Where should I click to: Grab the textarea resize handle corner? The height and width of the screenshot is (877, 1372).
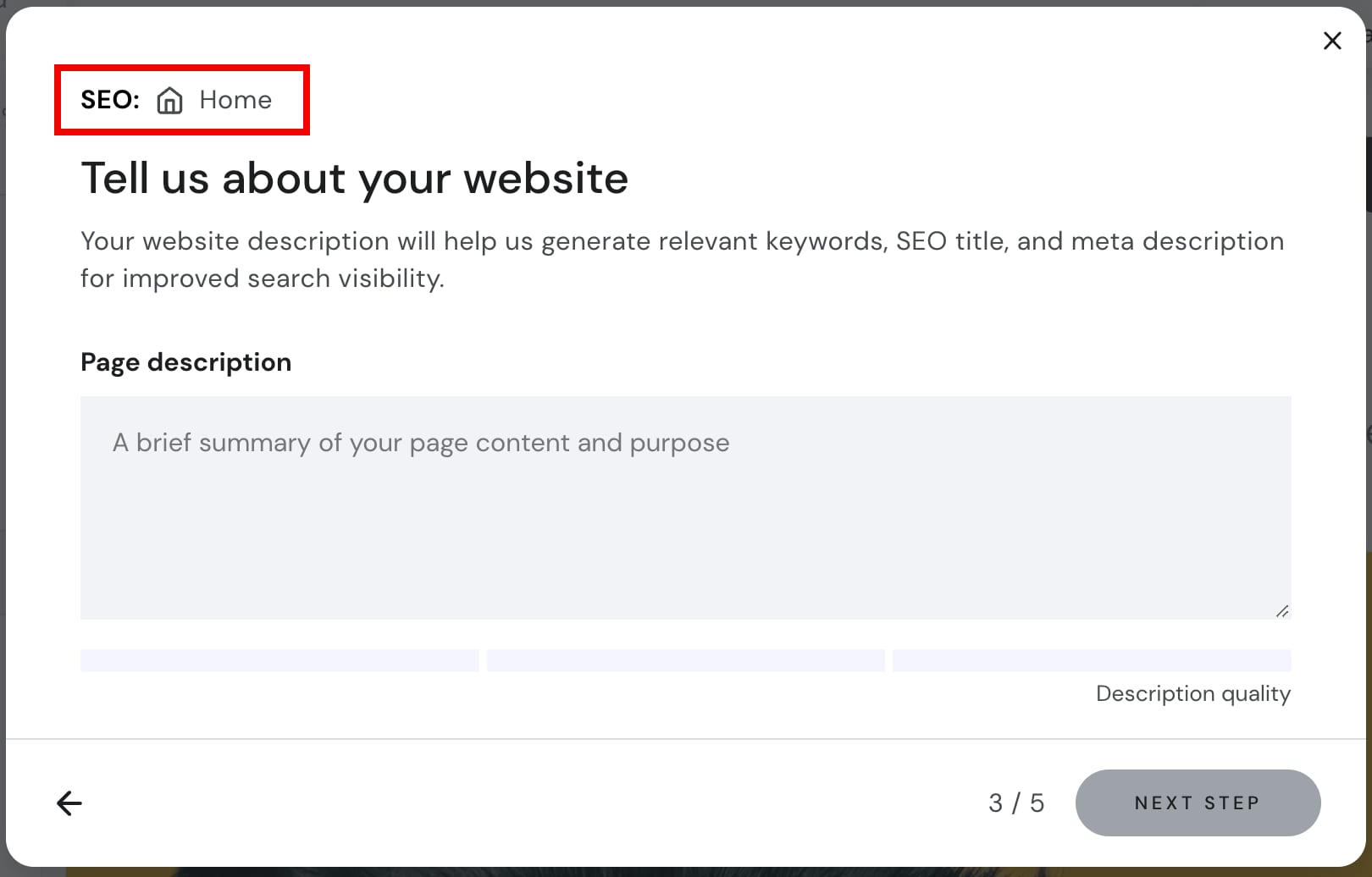tap(1281, 611)
